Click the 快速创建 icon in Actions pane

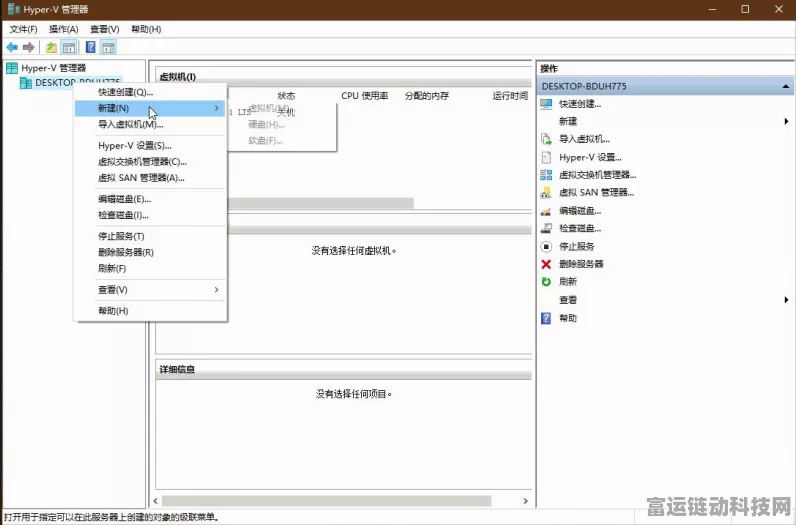coord(546,104)
